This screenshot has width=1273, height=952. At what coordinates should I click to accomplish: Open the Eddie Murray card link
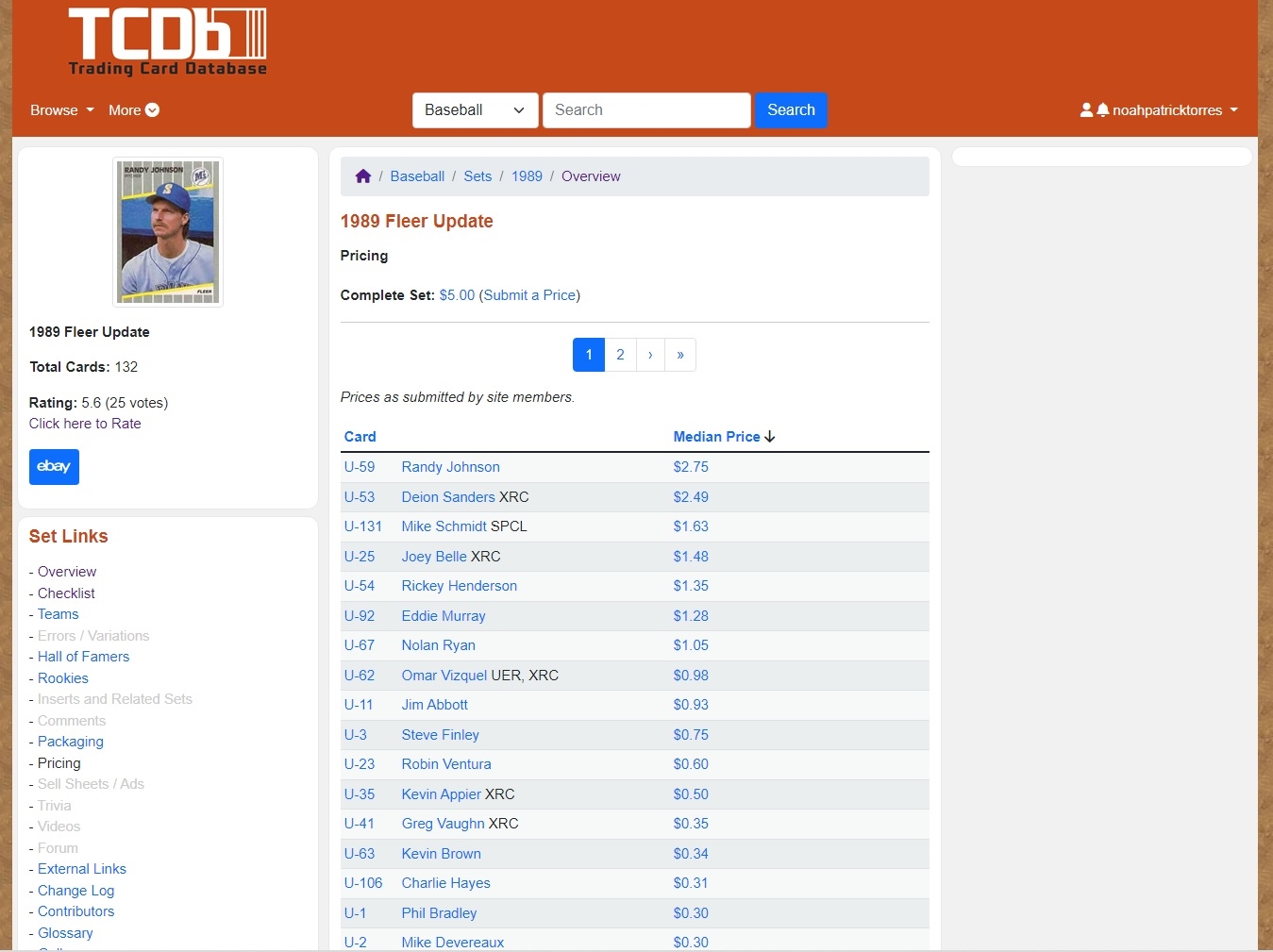444,616
